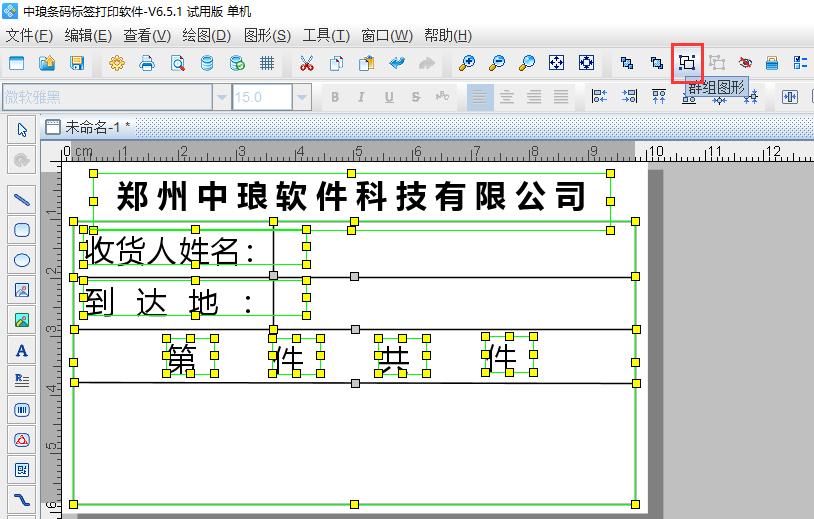The height and width of the screenshot is (519, 814).
Task: Click the plain magnifier zoom icon
Action: click(527, 63)
